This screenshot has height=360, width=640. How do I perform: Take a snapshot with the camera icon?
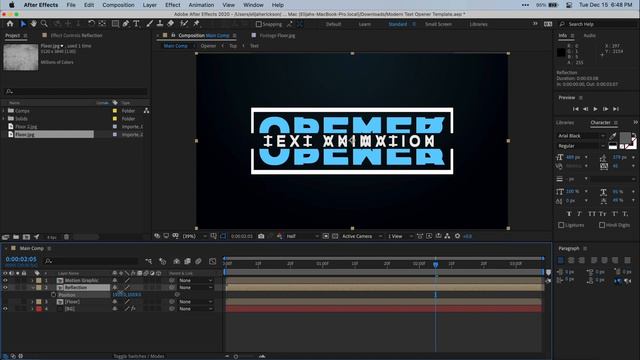[261, 236]
